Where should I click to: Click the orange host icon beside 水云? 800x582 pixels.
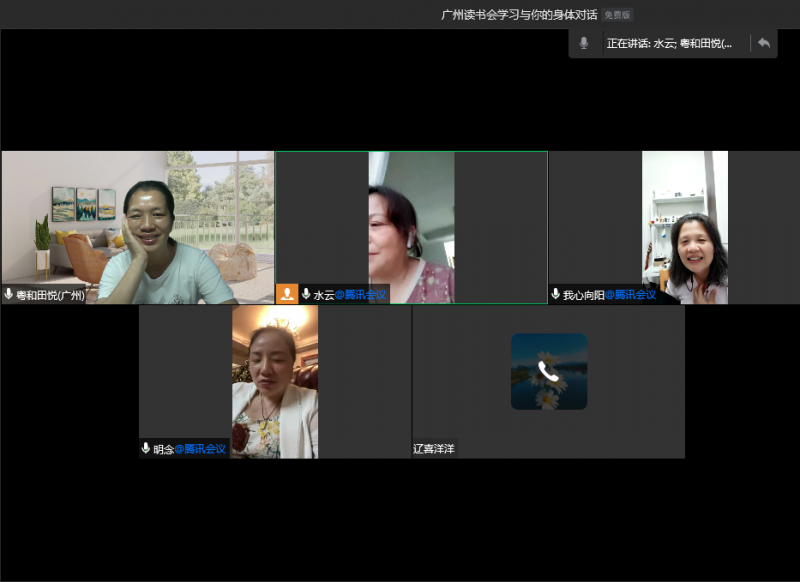[x=287, y=294]
